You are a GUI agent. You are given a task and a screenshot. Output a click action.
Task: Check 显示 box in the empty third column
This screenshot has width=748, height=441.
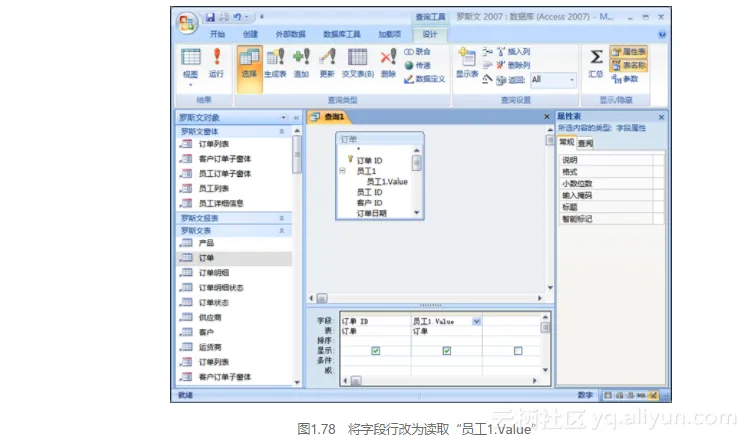coord(518,351)
